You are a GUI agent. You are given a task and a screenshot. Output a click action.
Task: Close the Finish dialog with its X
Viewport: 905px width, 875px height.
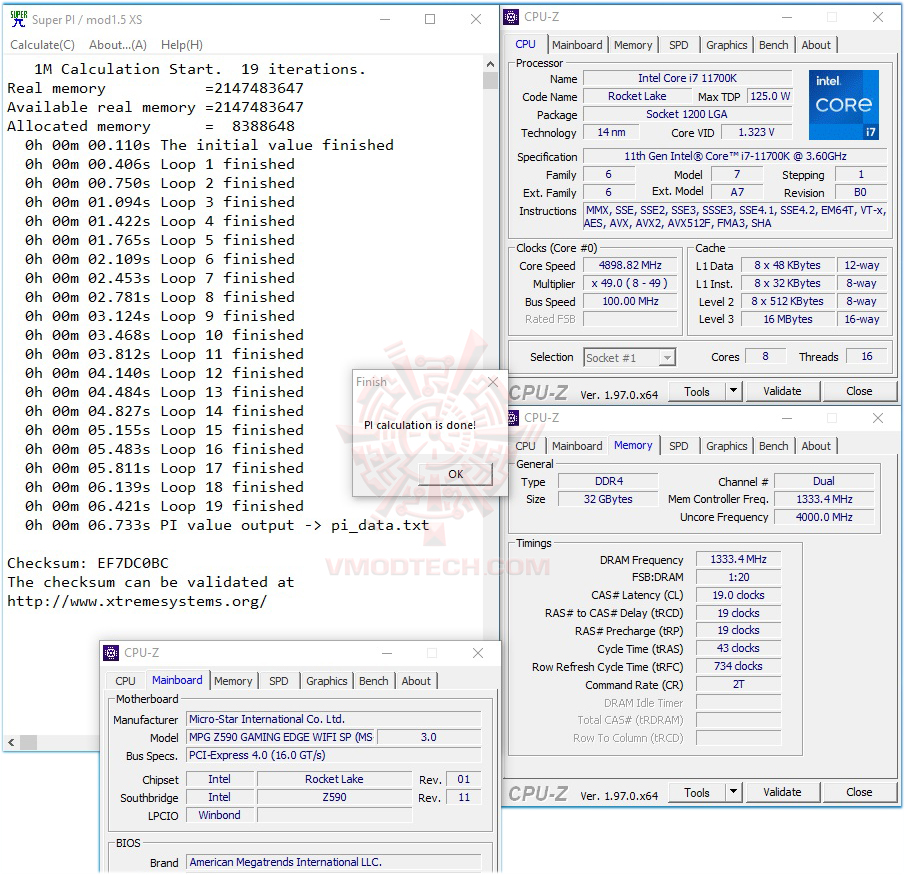pos(492,382)
